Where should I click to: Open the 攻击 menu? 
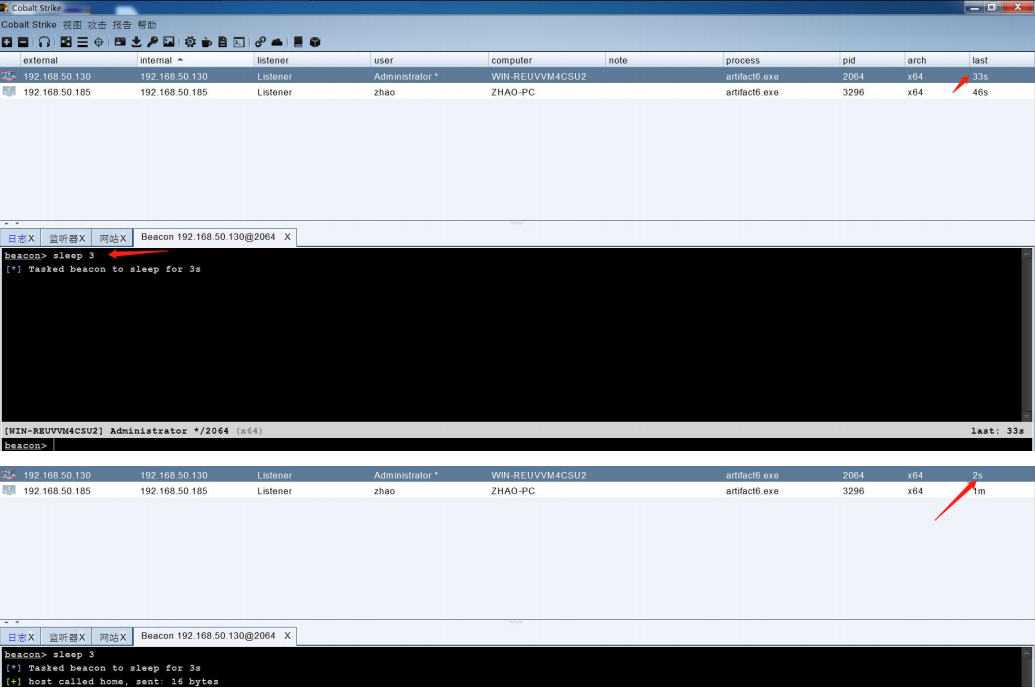[x=97, y=25]
